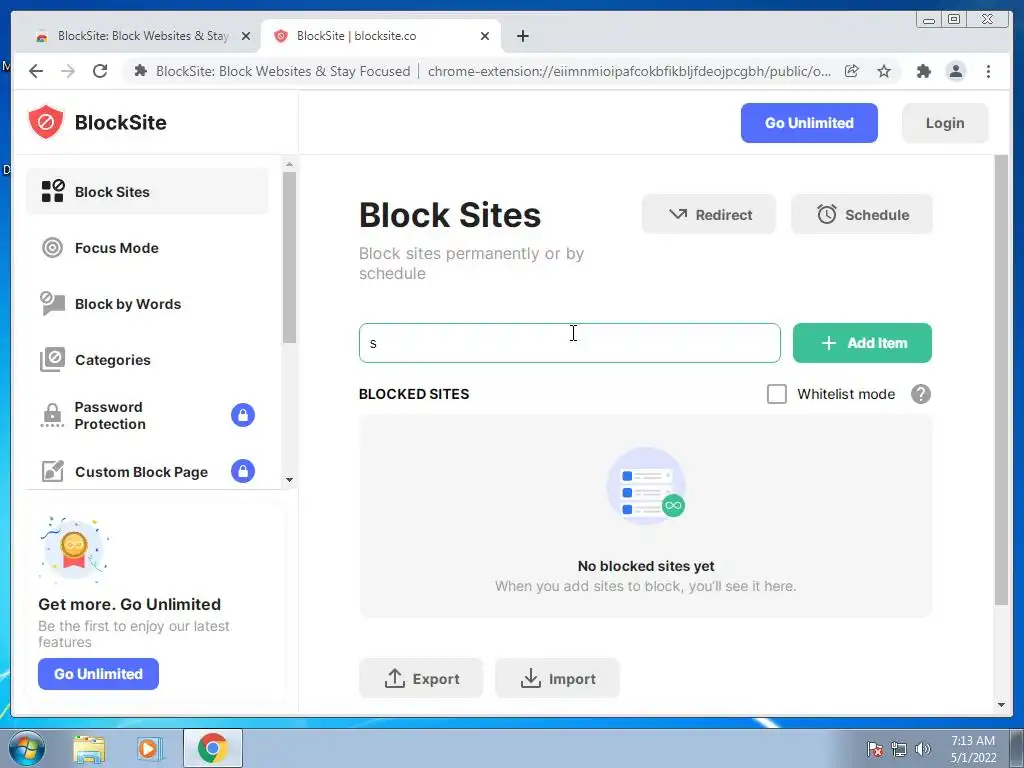Screen dimensions: 1024x768
Task: Close the blocksite.co tab
Action: click(x=485, y=36)
